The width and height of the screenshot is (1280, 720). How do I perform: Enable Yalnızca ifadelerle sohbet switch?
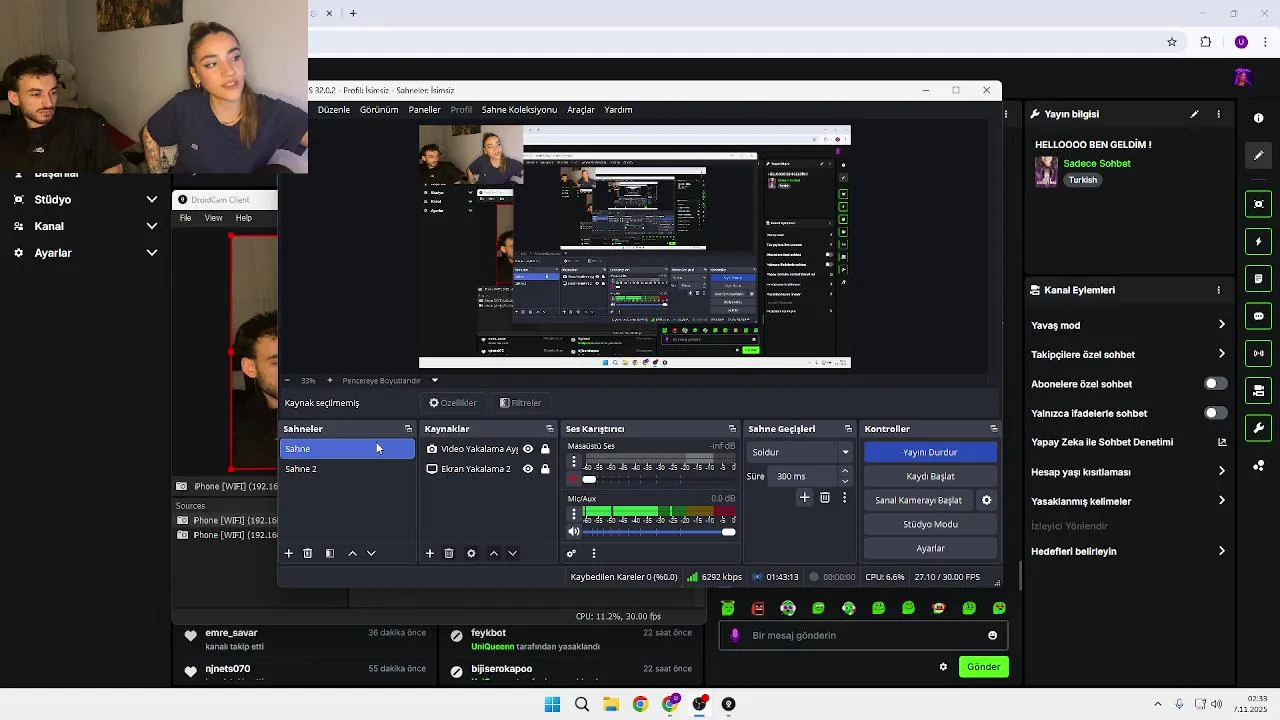(x=1215, y=413)
